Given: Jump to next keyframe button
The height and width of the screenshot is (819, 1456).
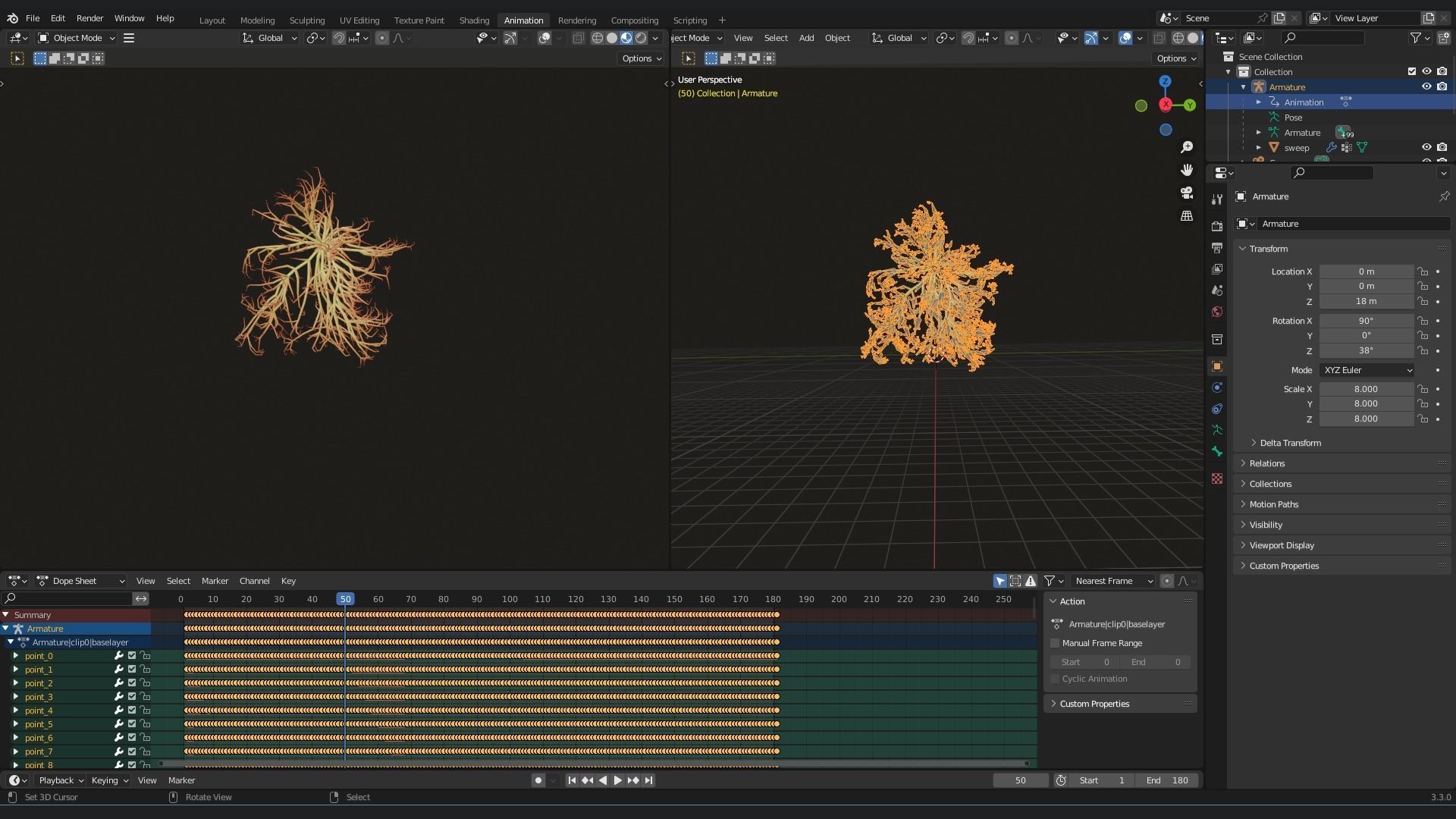Looking at the screenshot, I should pos(633,780).
